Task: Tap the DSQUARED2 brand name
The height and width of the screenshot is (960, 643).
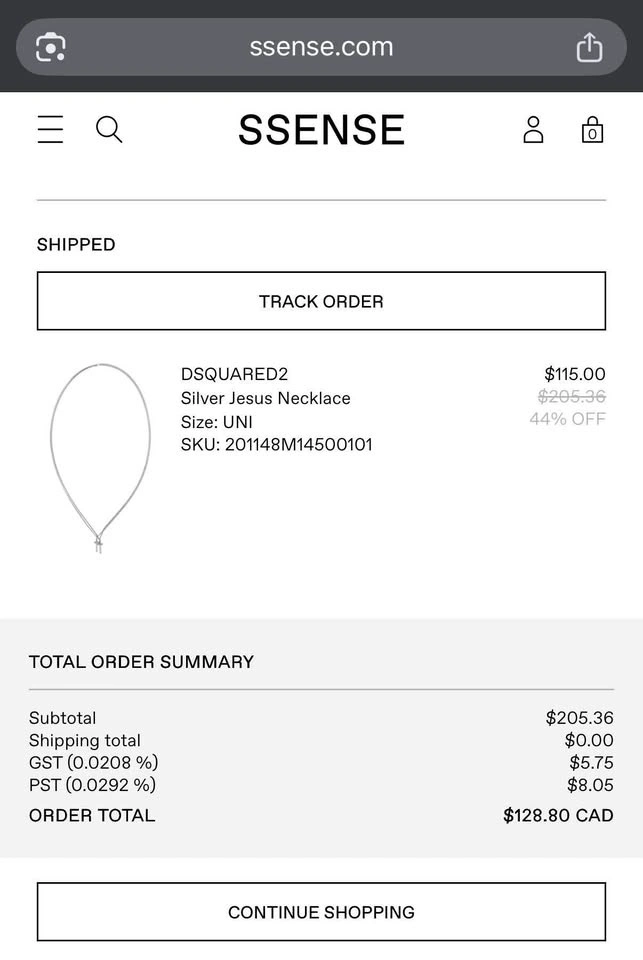Action: 234,374
